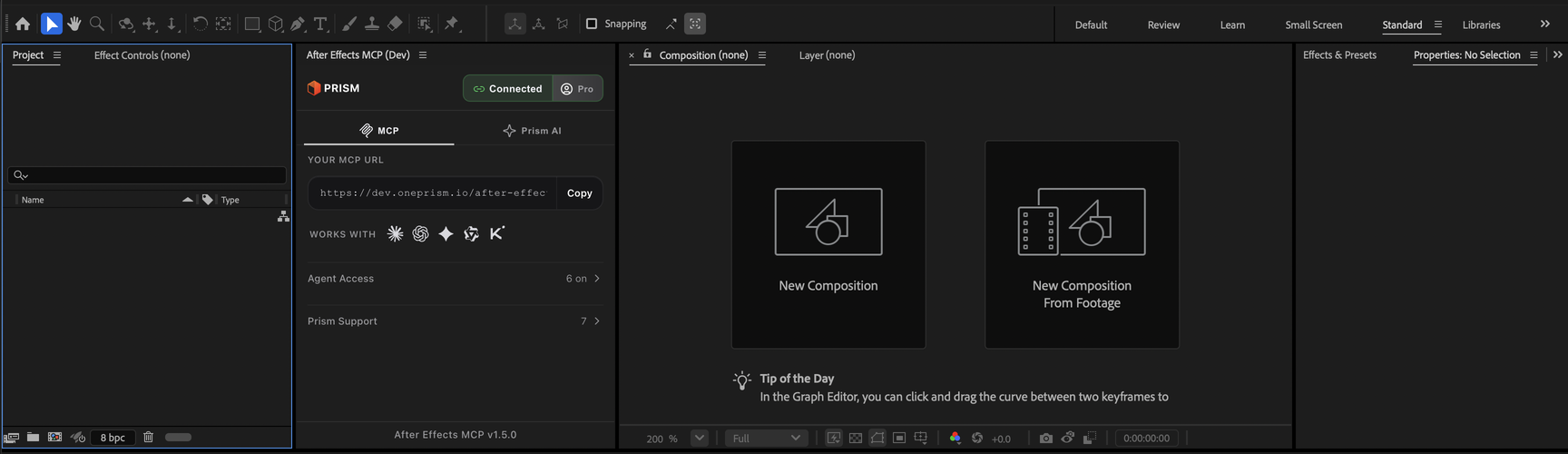
Task: Choose the Local Axis mode icon
Action: pyautogui.click(x=514, y=24)
